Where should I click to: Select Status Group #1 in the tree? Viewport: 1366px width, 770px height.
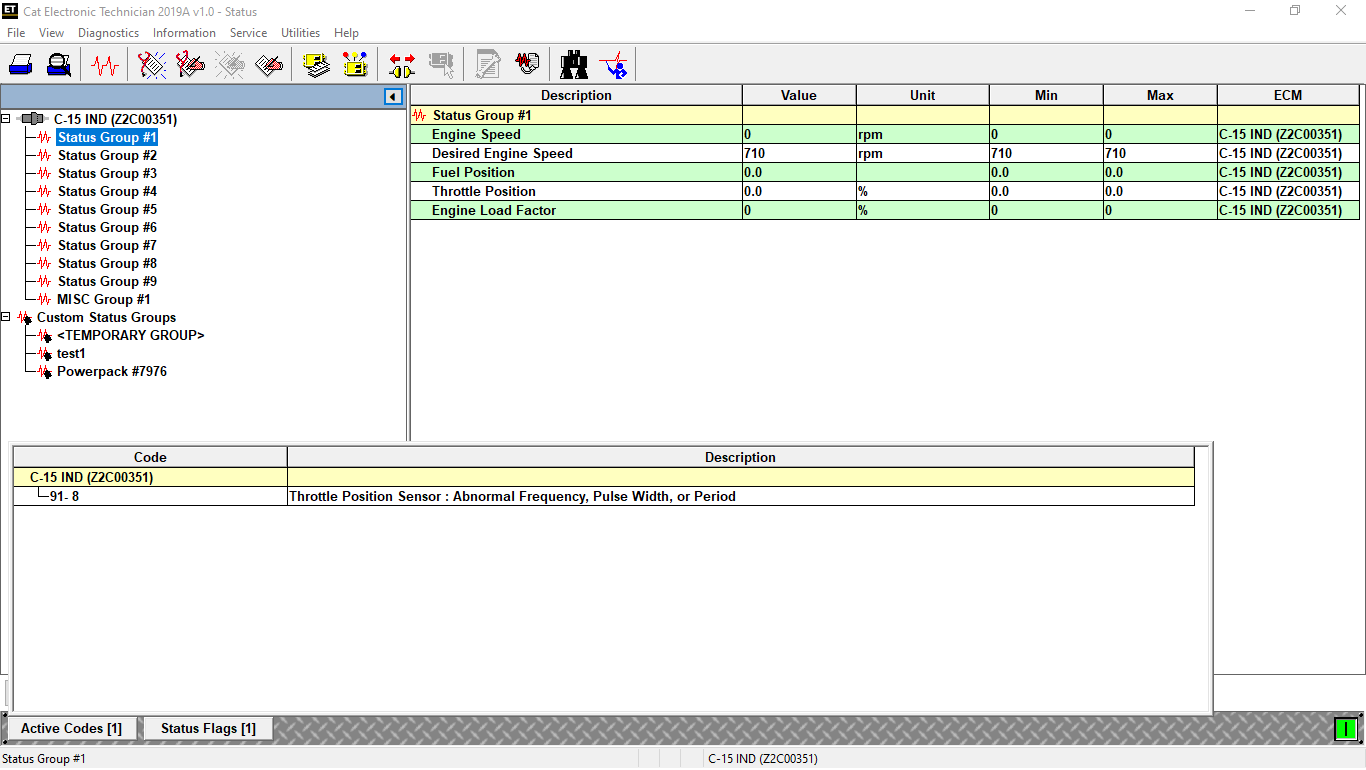[107, 137]
